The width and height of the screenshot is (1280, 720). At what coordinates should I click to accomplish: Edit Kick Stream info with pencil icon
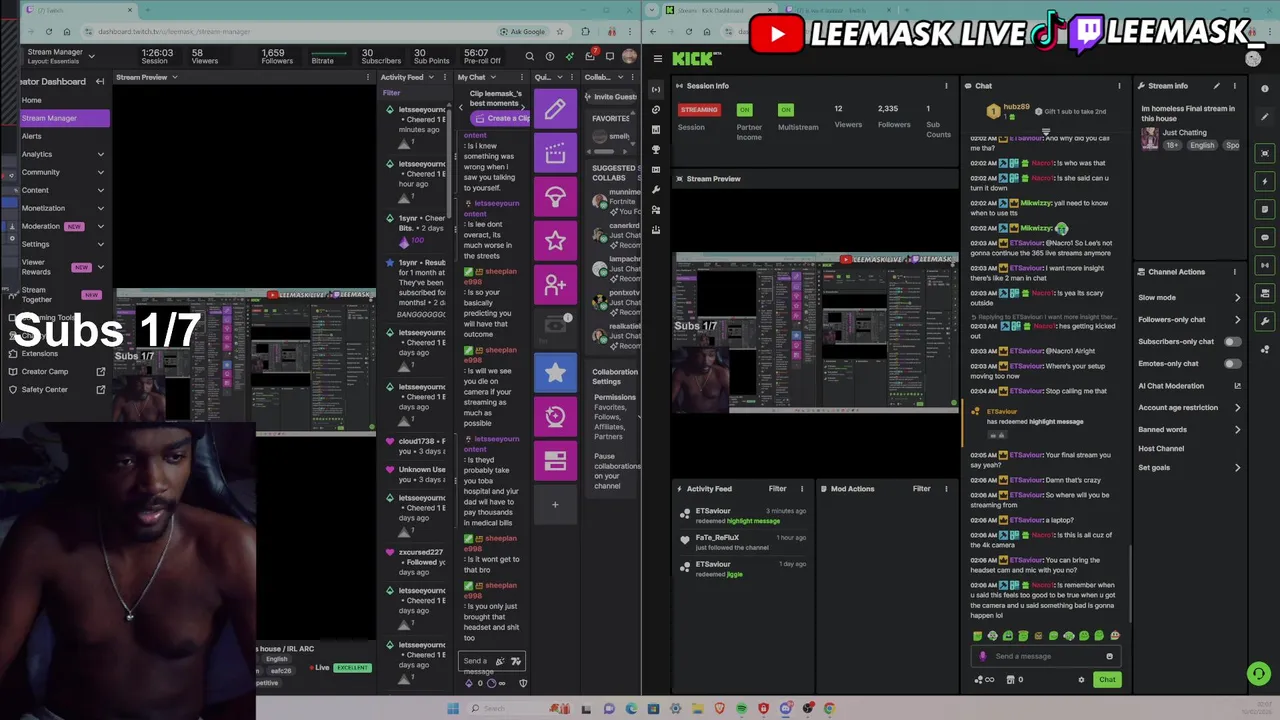point(1217,86)
